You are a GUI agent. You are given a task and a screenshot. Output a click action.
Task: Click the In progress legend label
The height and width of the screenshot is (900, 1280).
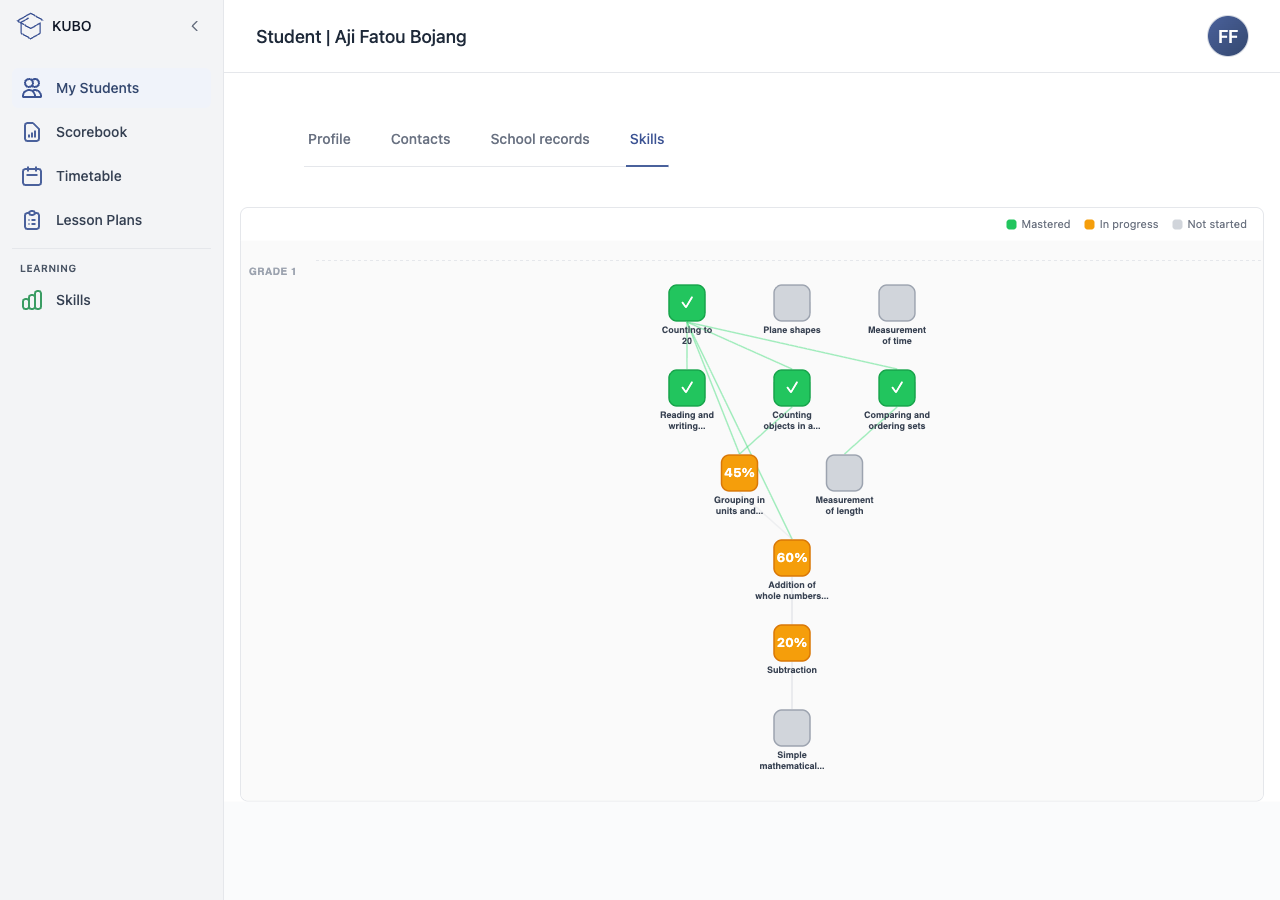coord(1129,224)
